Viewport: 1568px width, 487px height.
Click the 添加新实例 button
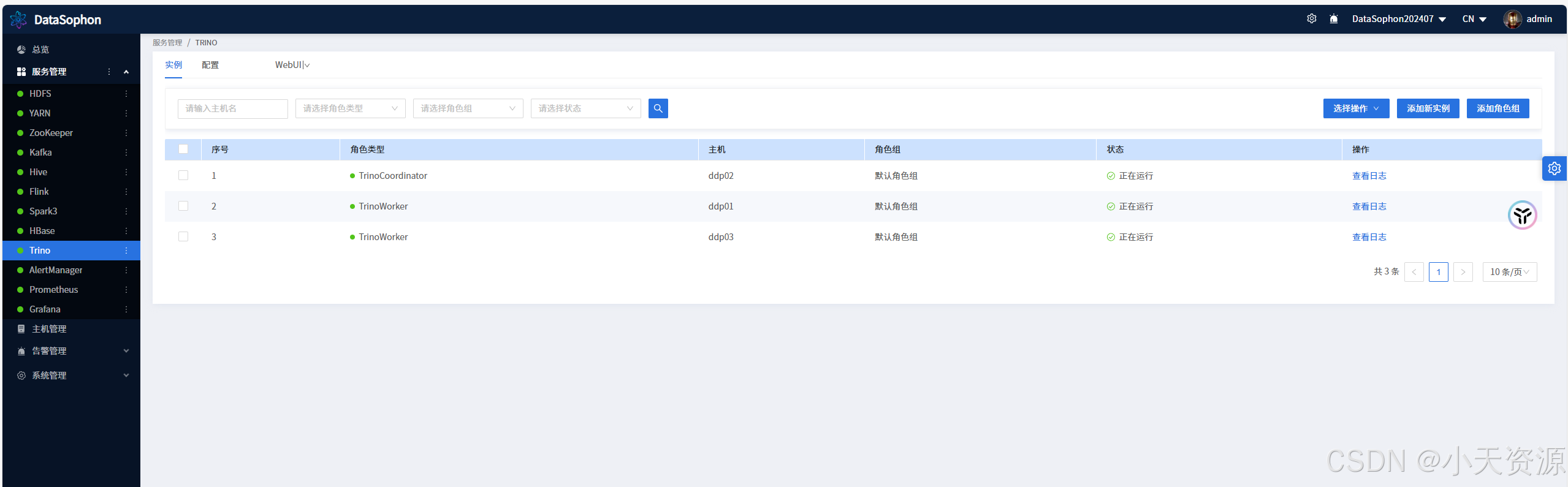pyautogui.click(x=1428, y=108)
